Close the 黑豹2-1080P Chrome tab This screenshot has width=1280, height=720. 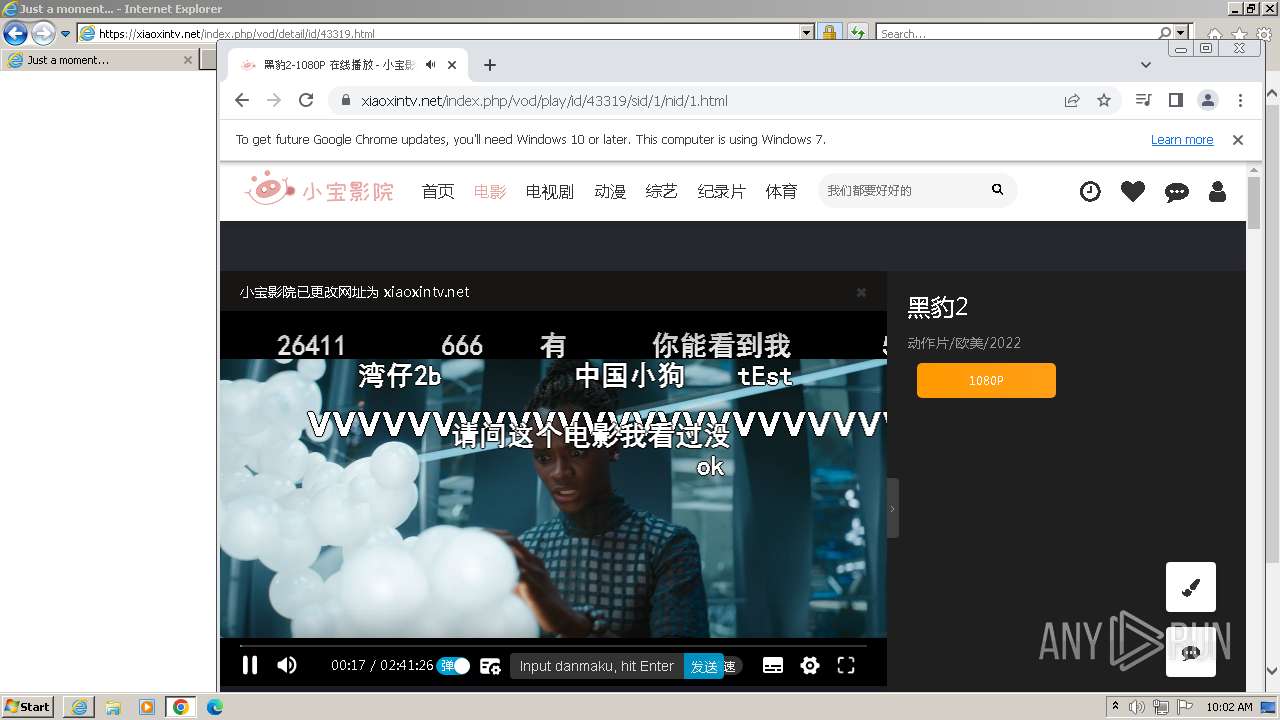pos(452,65)
